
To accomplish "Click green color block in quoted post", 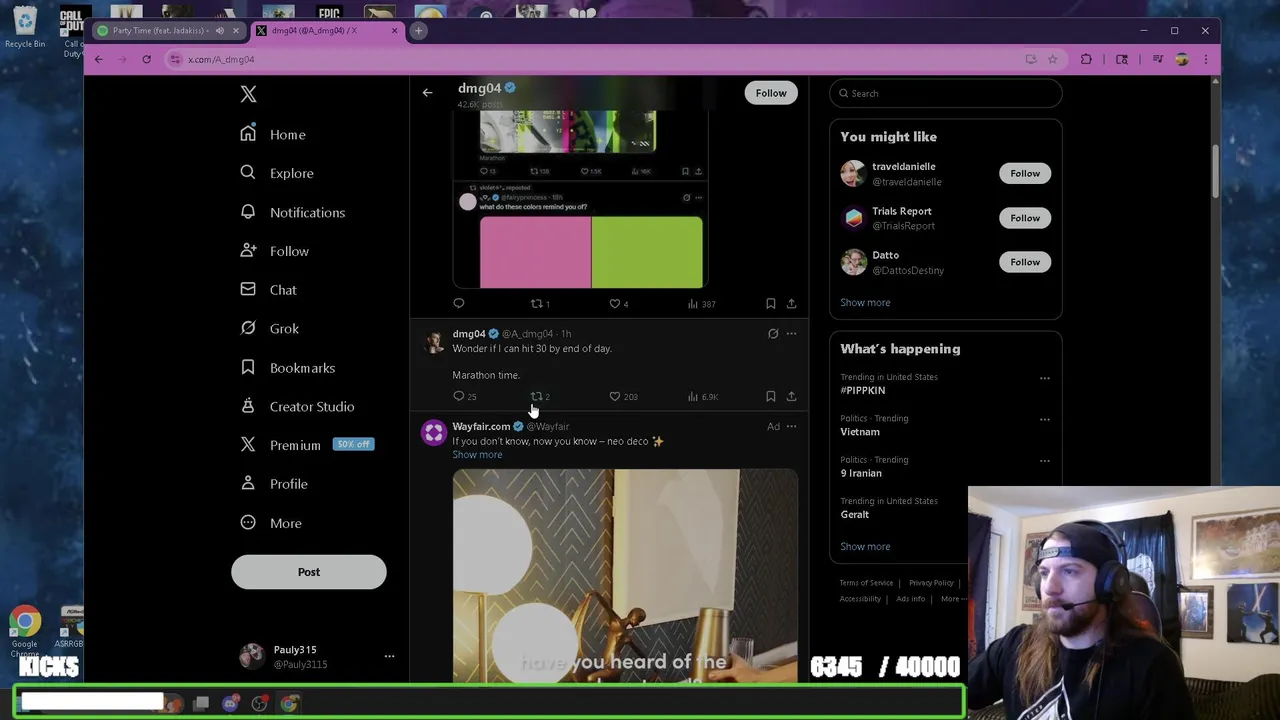I will point(647,252).
